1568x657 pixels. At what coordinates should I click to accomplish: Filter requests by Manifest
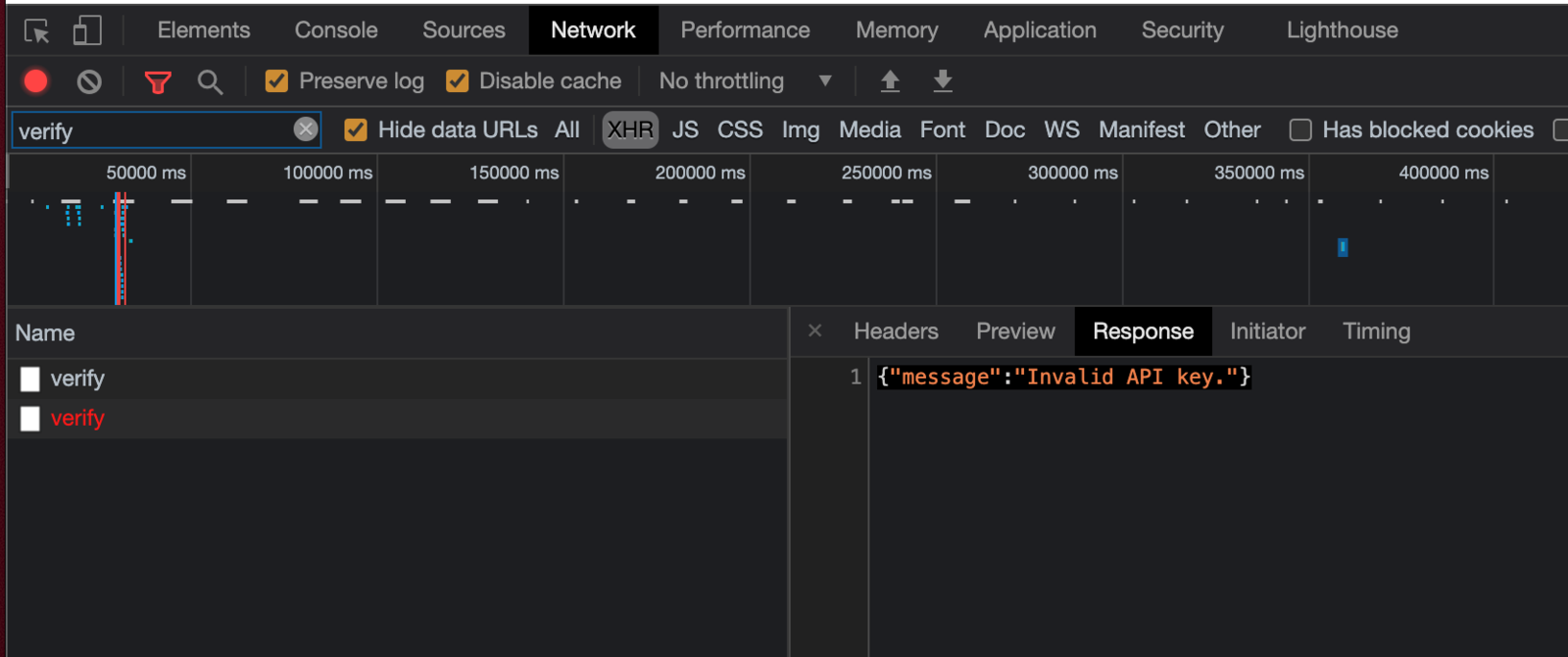[1142, 129]
